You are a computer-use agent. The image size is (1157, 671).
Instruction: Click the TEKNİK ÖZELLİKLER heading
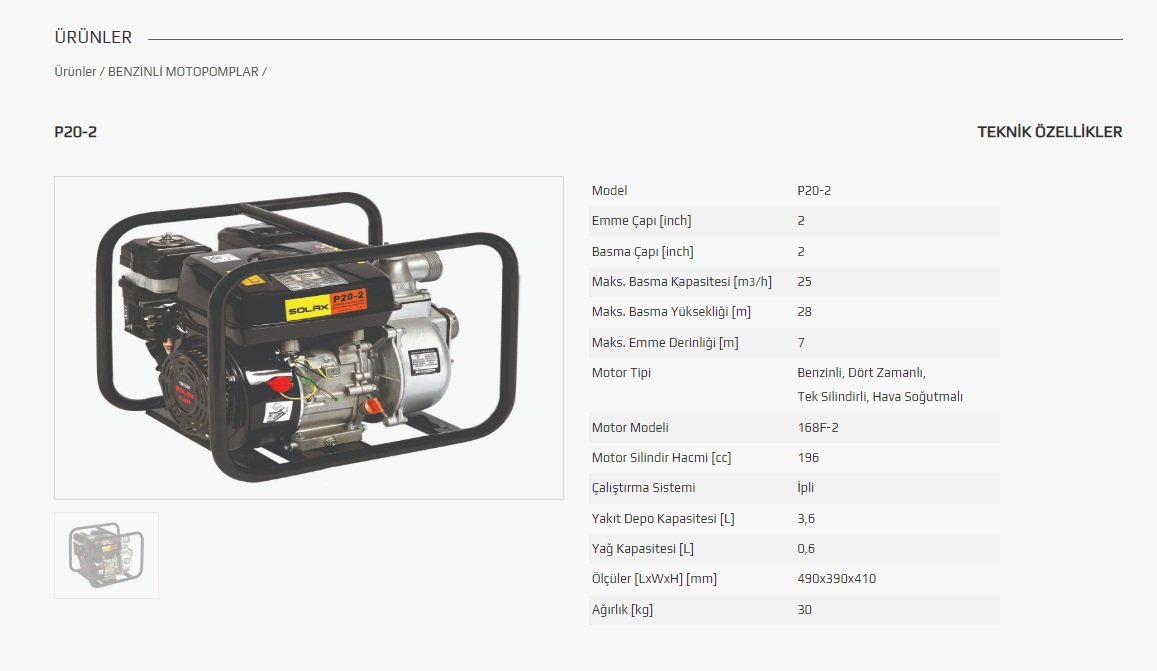point(1049,132)
